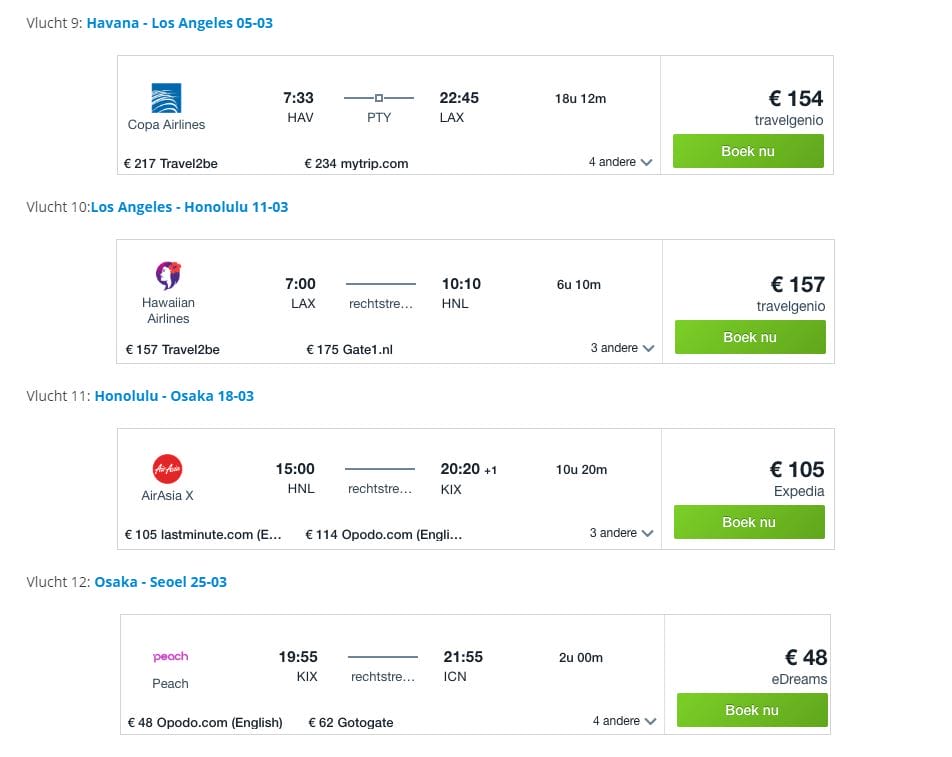Select the €217 Travel2be offer
Image resolution: width=952 pixels, height=757 pixels.
[171, 163]
